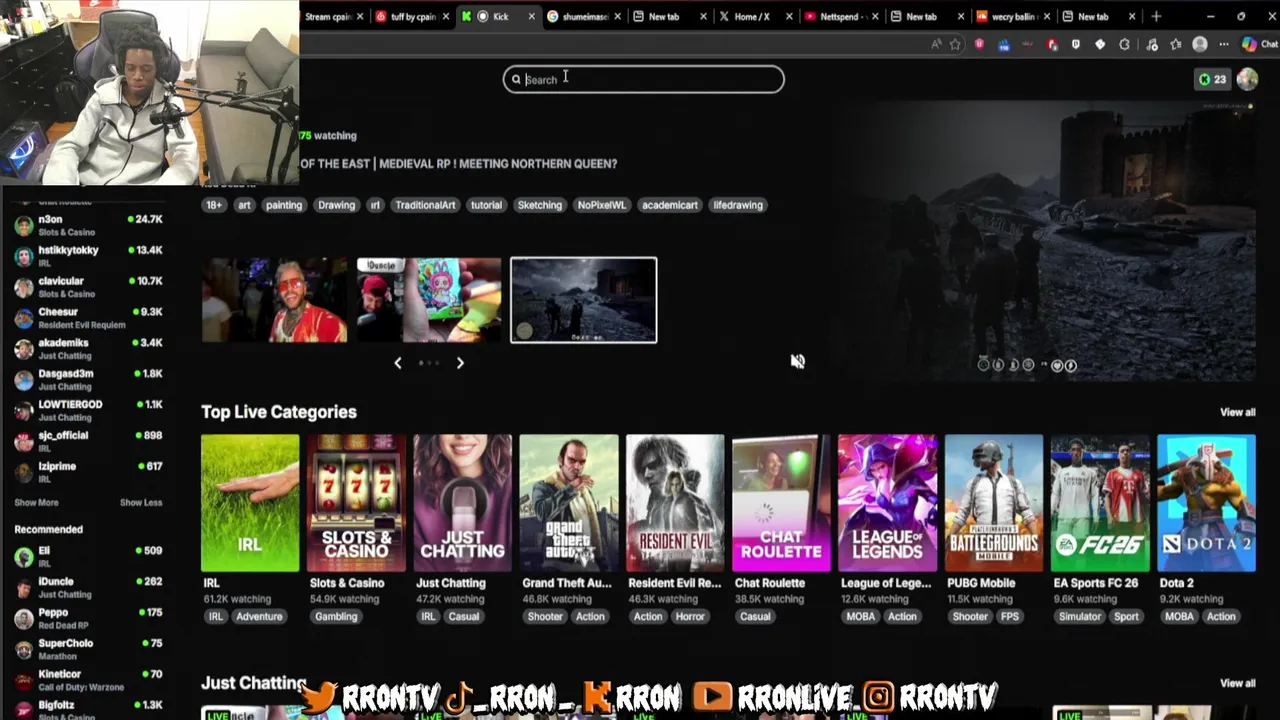Open SuperCholo's avatar in Recommended list
This screenshot has width=1280, height=720.
pos(23,650)
